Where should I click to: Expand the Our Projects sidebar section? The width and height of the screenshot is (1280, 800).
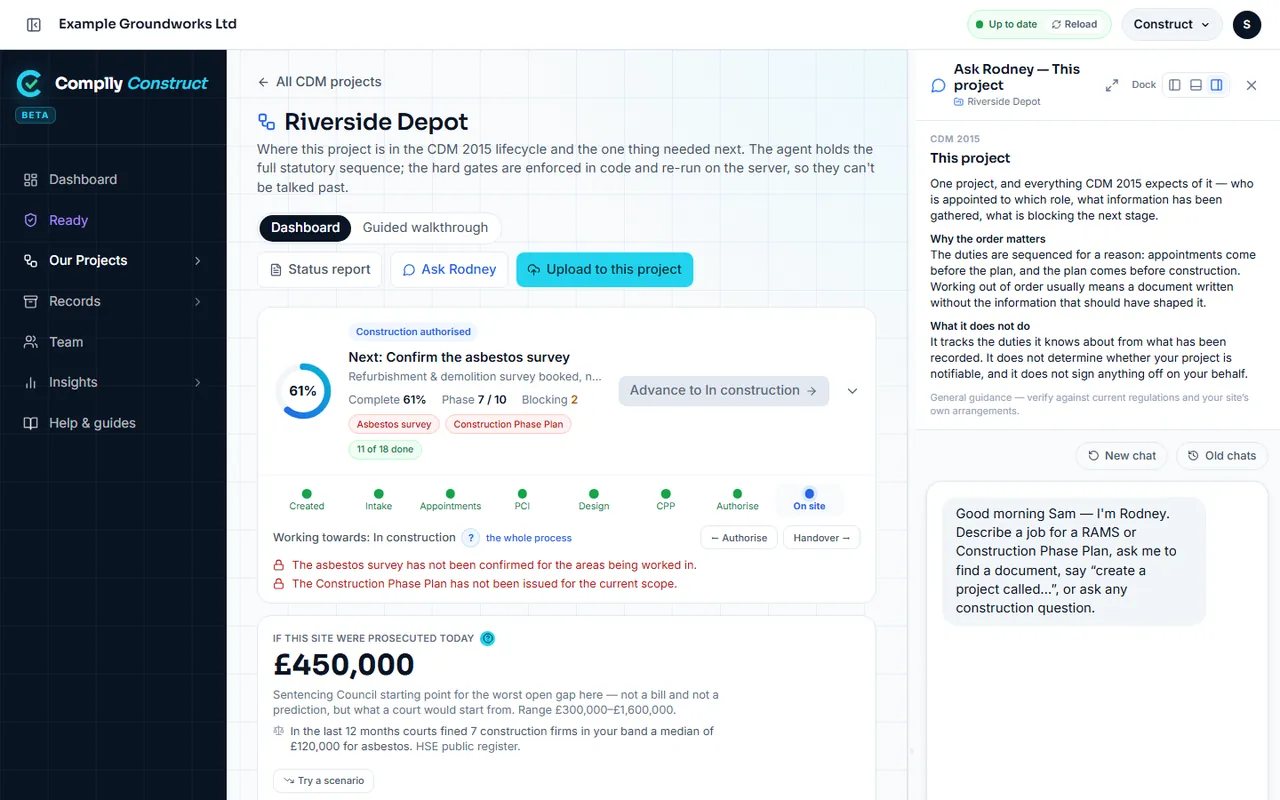pos(113,261)
